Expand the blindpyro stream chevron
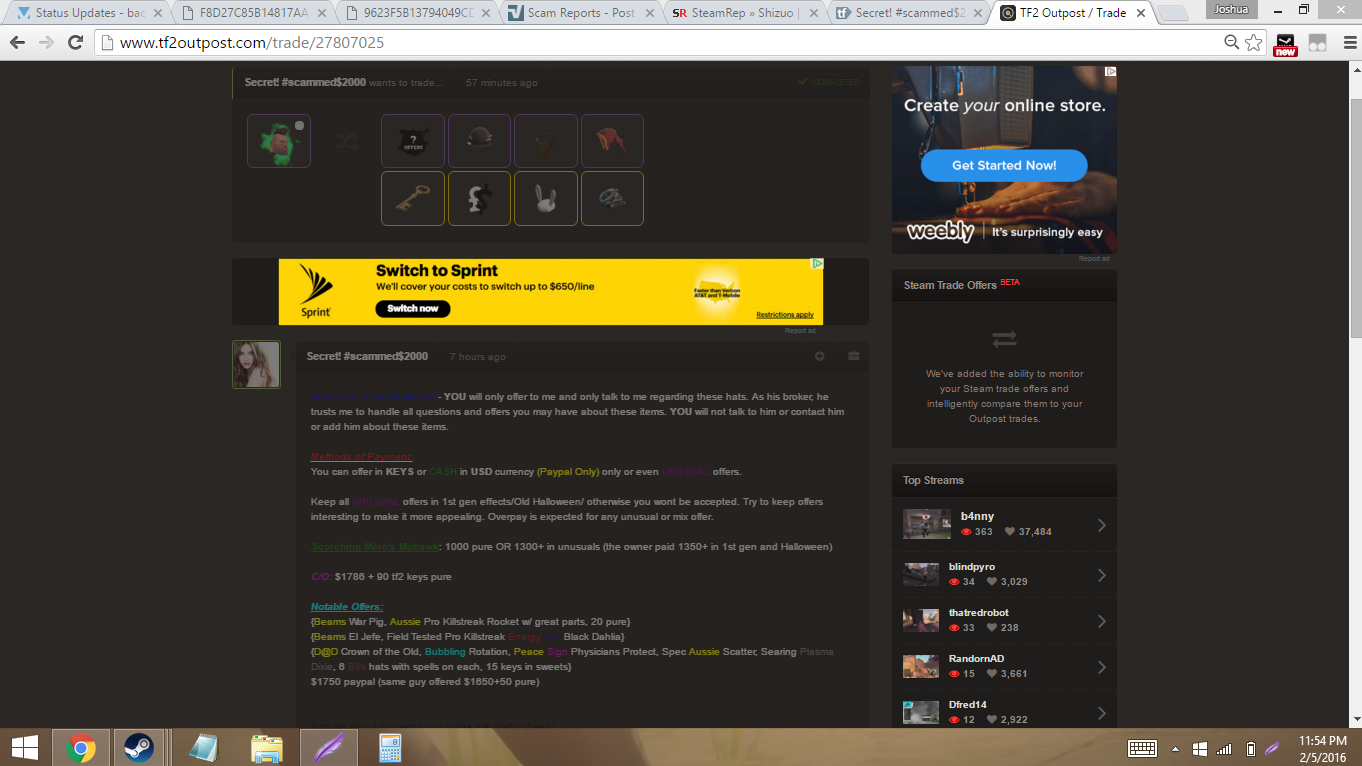This screenshot has height=766, width=1362. click(1101, 575)
